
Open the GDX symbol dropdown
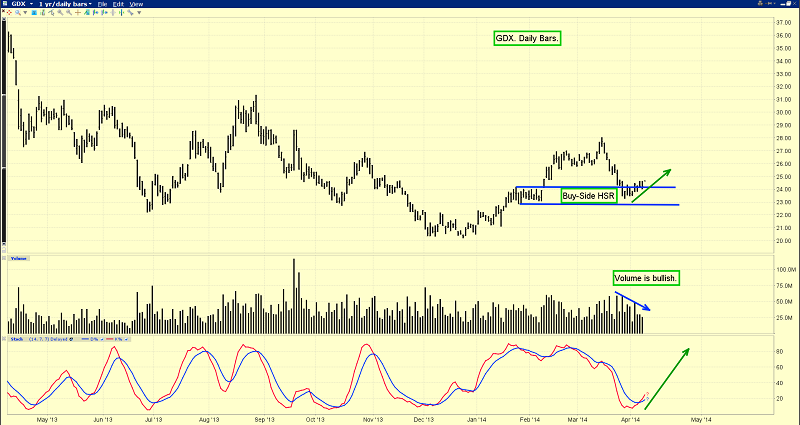click(x=18, y=4)
